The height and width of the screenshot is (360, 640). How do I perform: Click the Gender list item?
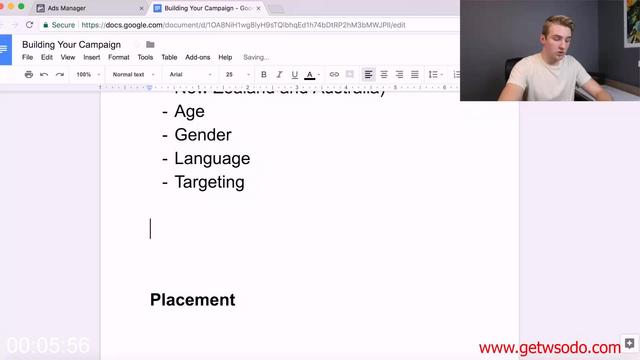point(203,135)
